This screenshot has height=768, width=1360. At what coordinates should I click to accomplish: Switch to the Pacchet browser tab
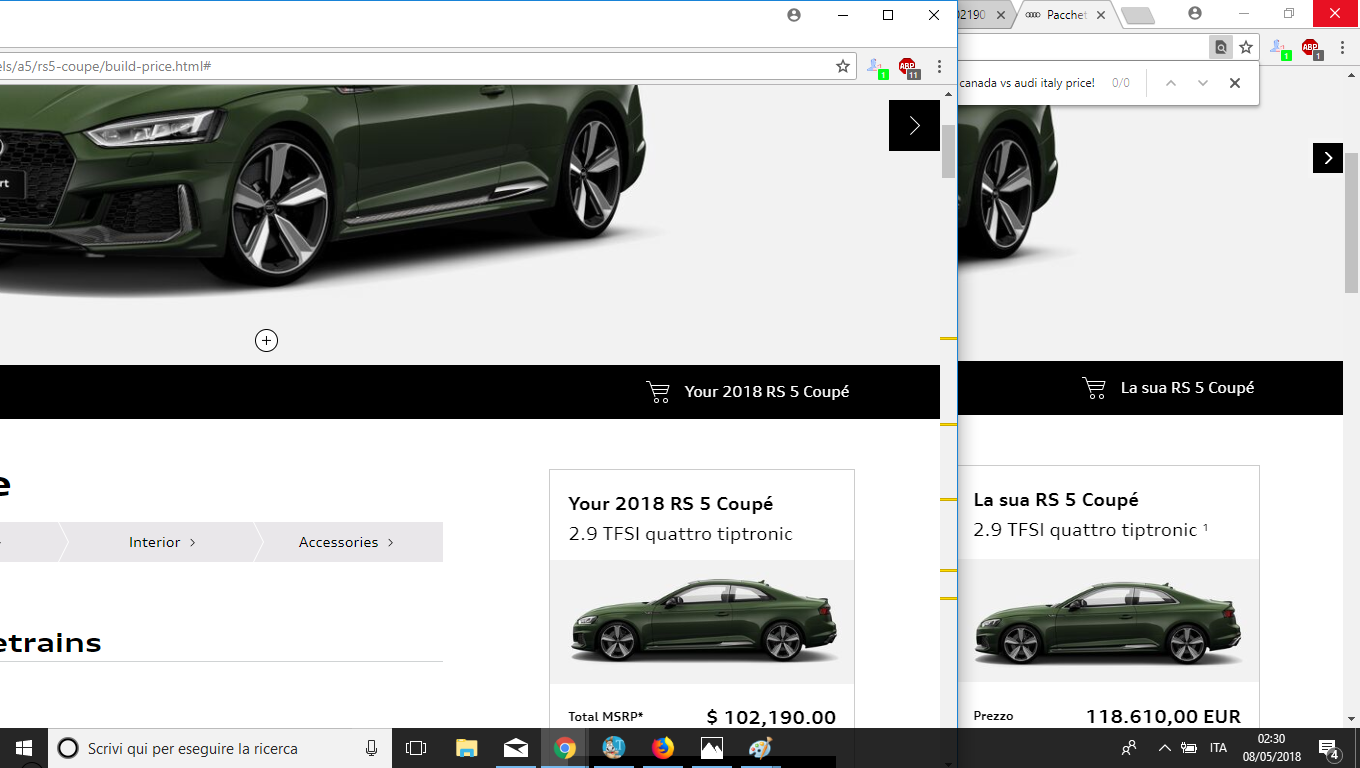click(1064, 15)
